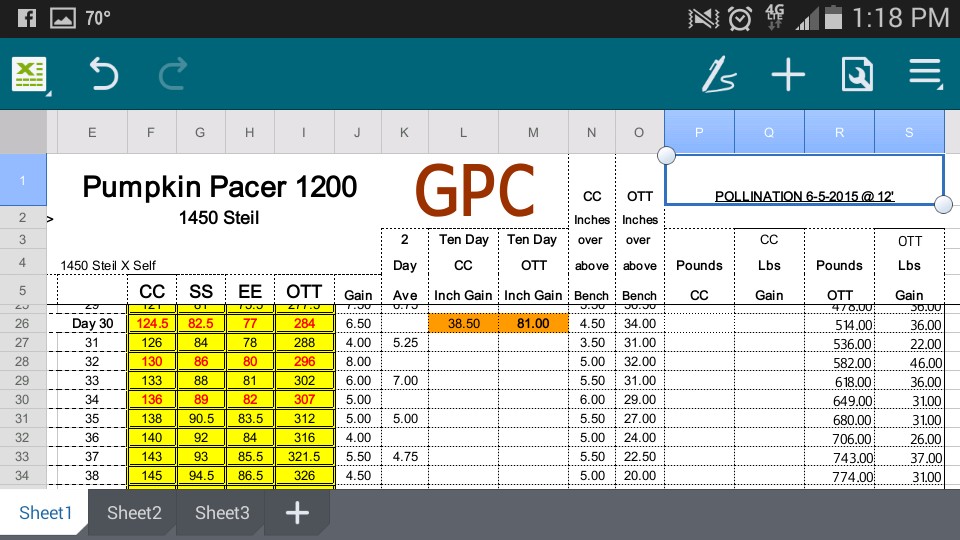Open the pen drawing tool
Screen dimensions: 960x540
718,75
